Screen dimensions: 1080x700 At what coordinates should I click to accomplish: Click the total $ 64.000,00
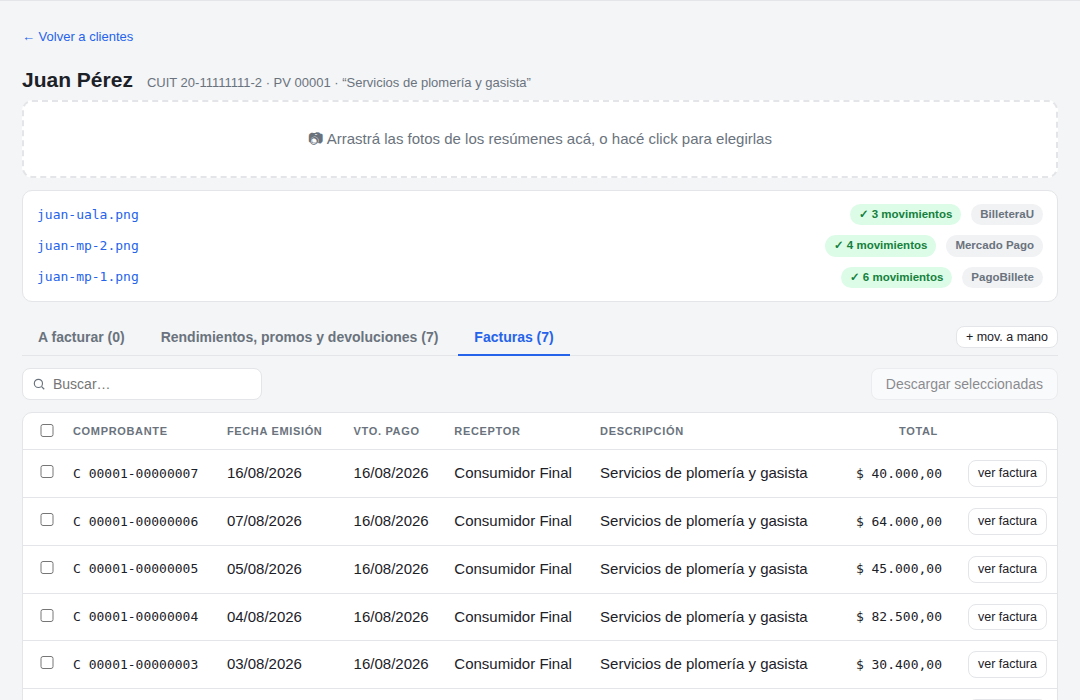[x=899, y=522]
